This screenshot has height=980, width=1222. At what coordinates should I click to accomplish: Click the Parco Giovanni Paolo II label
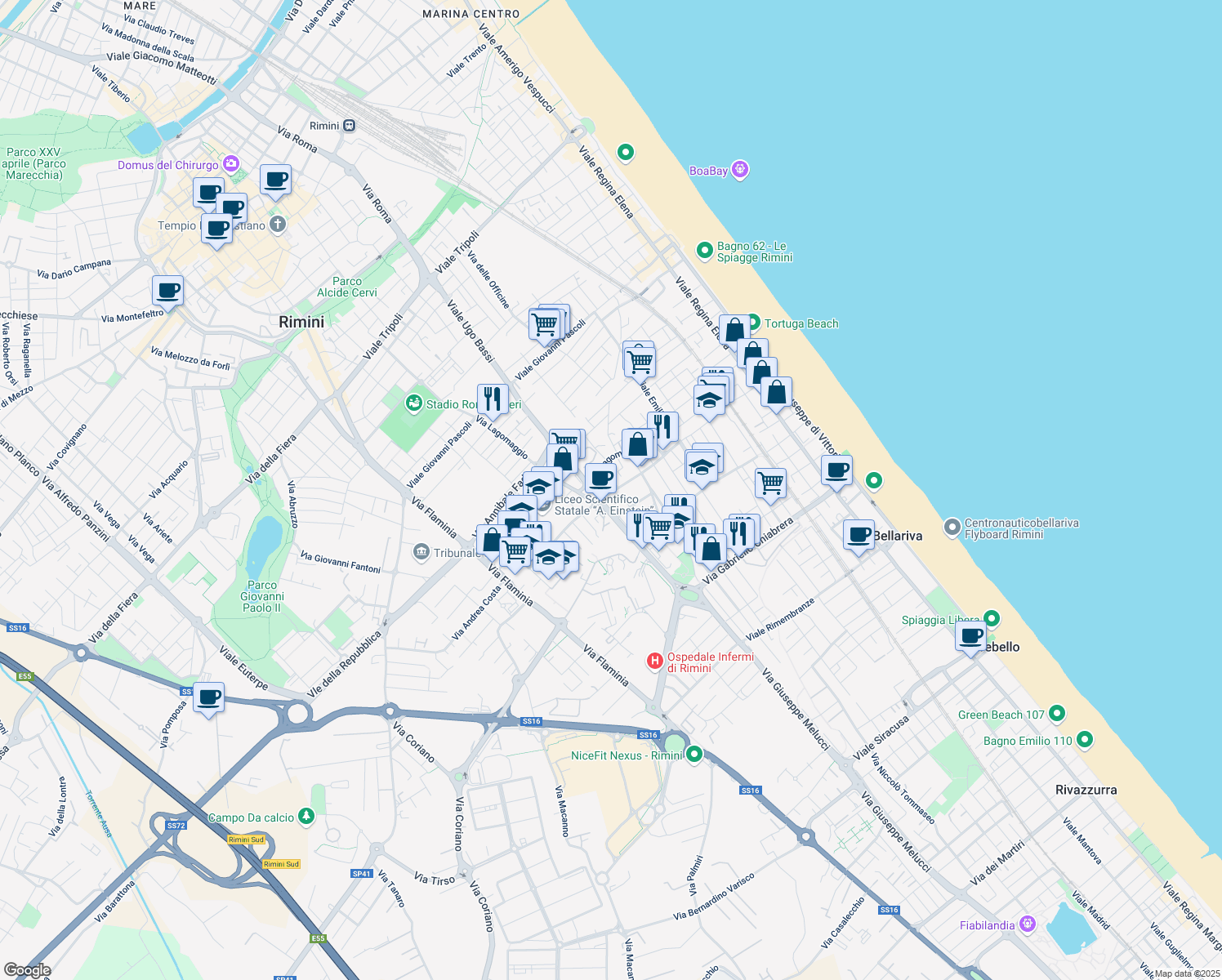(x=262, y=596)
